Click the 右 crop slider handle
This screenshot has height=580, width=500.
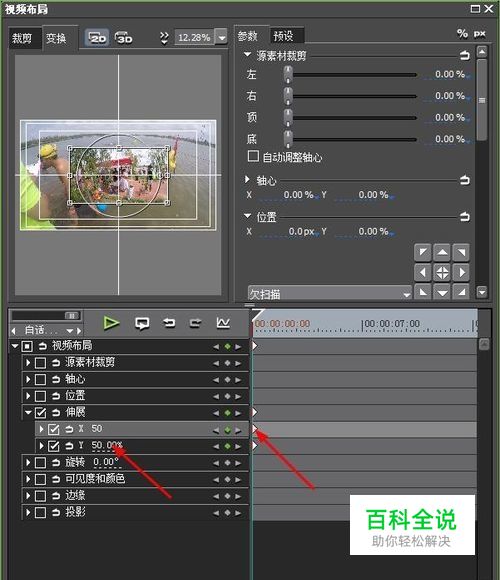click(288, 96)
